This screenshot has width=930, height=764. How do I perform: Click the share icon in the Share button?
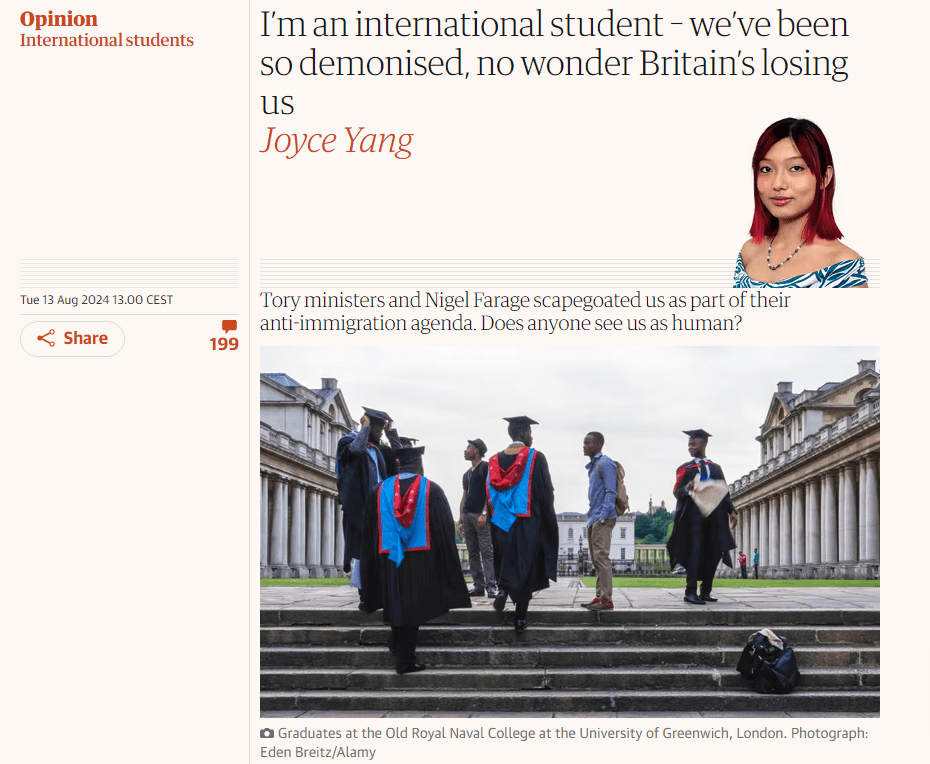tap(46, 338)
